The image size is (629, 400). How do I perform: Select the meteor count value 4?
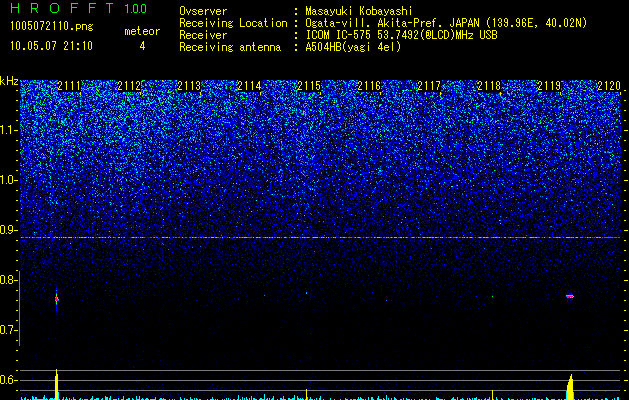pyautogui.click(x=142, y=46)
